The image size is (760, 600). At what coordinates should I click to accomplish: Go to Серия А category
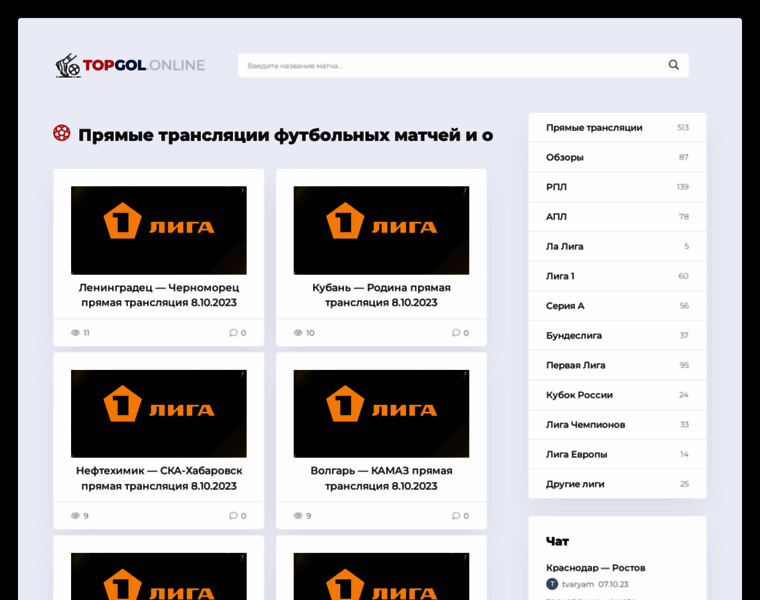pos(617,306)
